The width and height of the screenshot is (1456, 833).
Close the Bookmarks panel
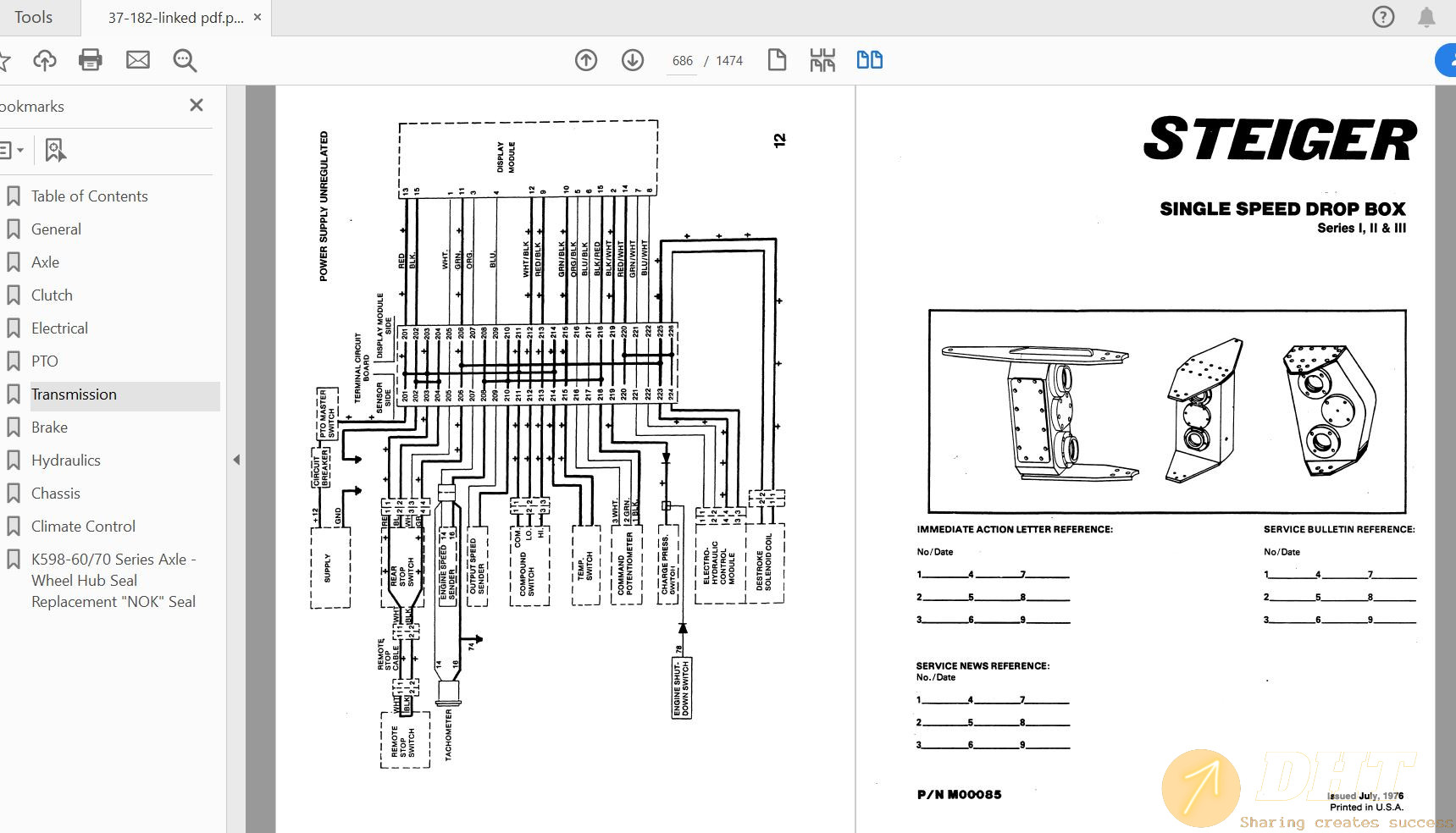tap(197, 105)
